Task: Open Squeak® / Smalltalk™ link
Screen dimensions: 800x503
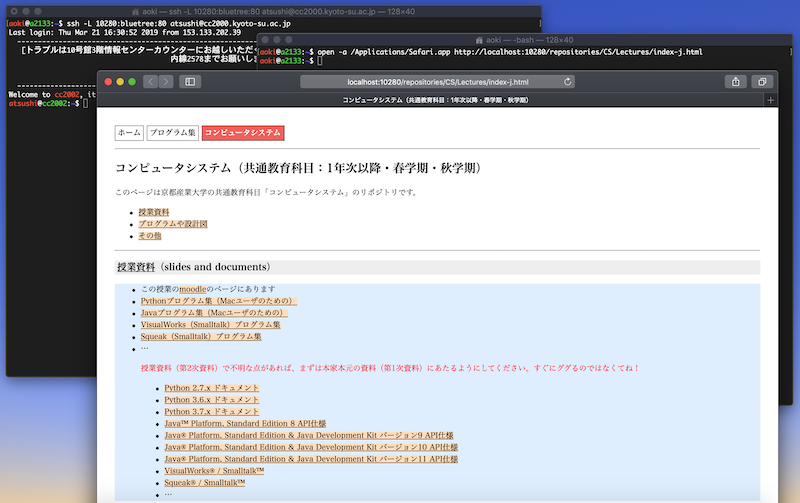Action: point(205,483)
